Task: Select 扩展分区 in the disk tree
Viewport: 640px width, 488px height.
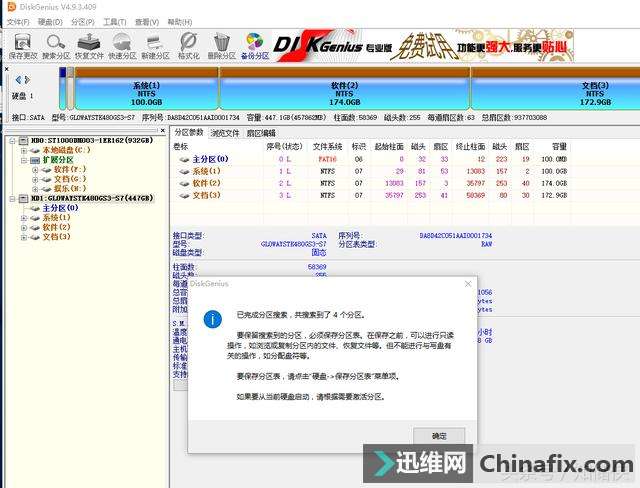Action: (58, 160)
